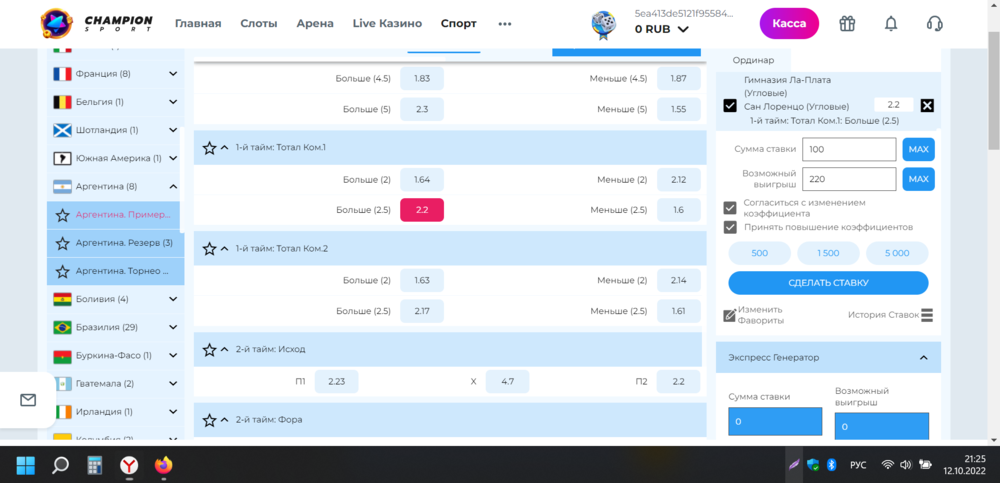This screenshot has width=1000, height=483.
Task: Choose the 1 500 quick stake
Action: pyautogui.click(x=828, y=253)
